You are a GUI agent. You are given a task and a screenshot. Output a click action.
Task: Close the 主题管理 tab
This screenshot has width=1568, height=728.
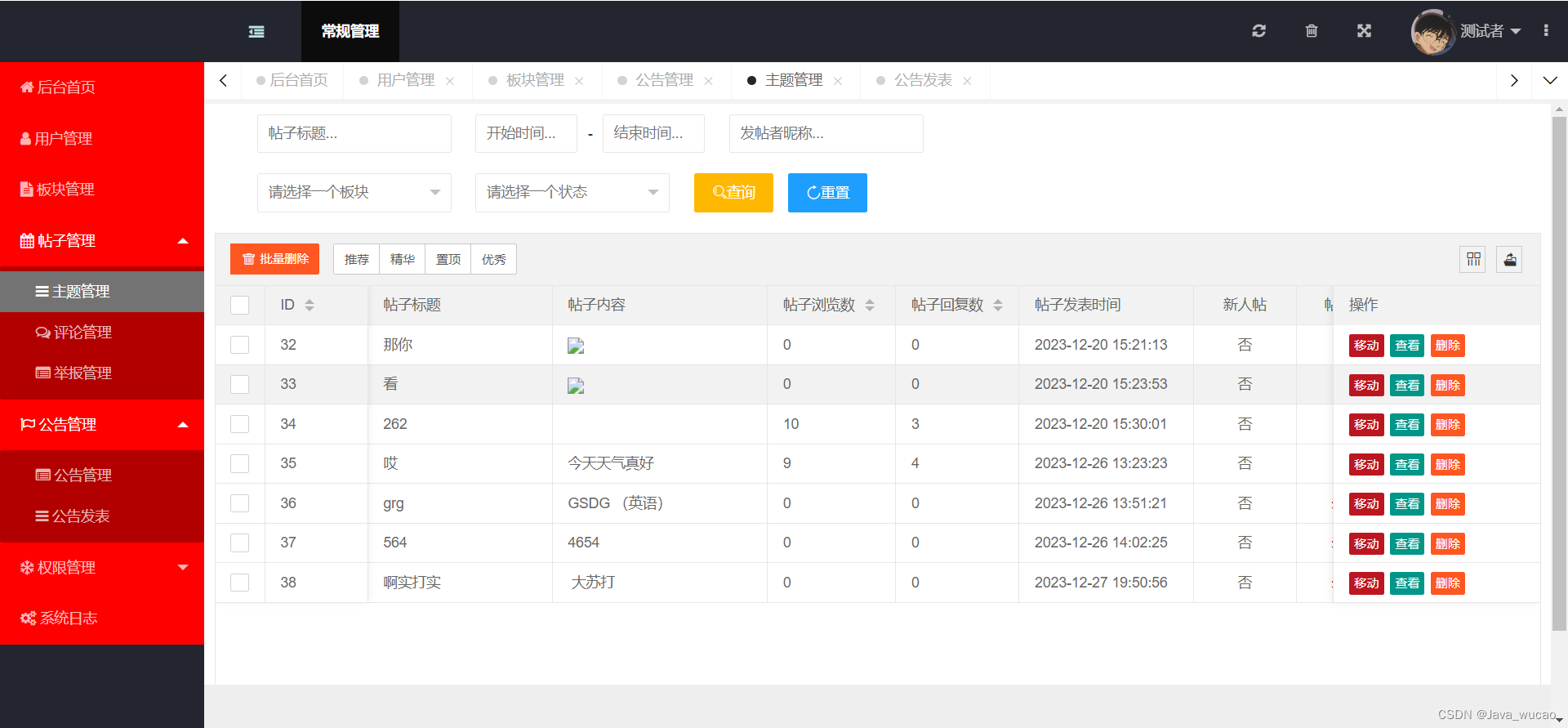(x=837, y=81)
